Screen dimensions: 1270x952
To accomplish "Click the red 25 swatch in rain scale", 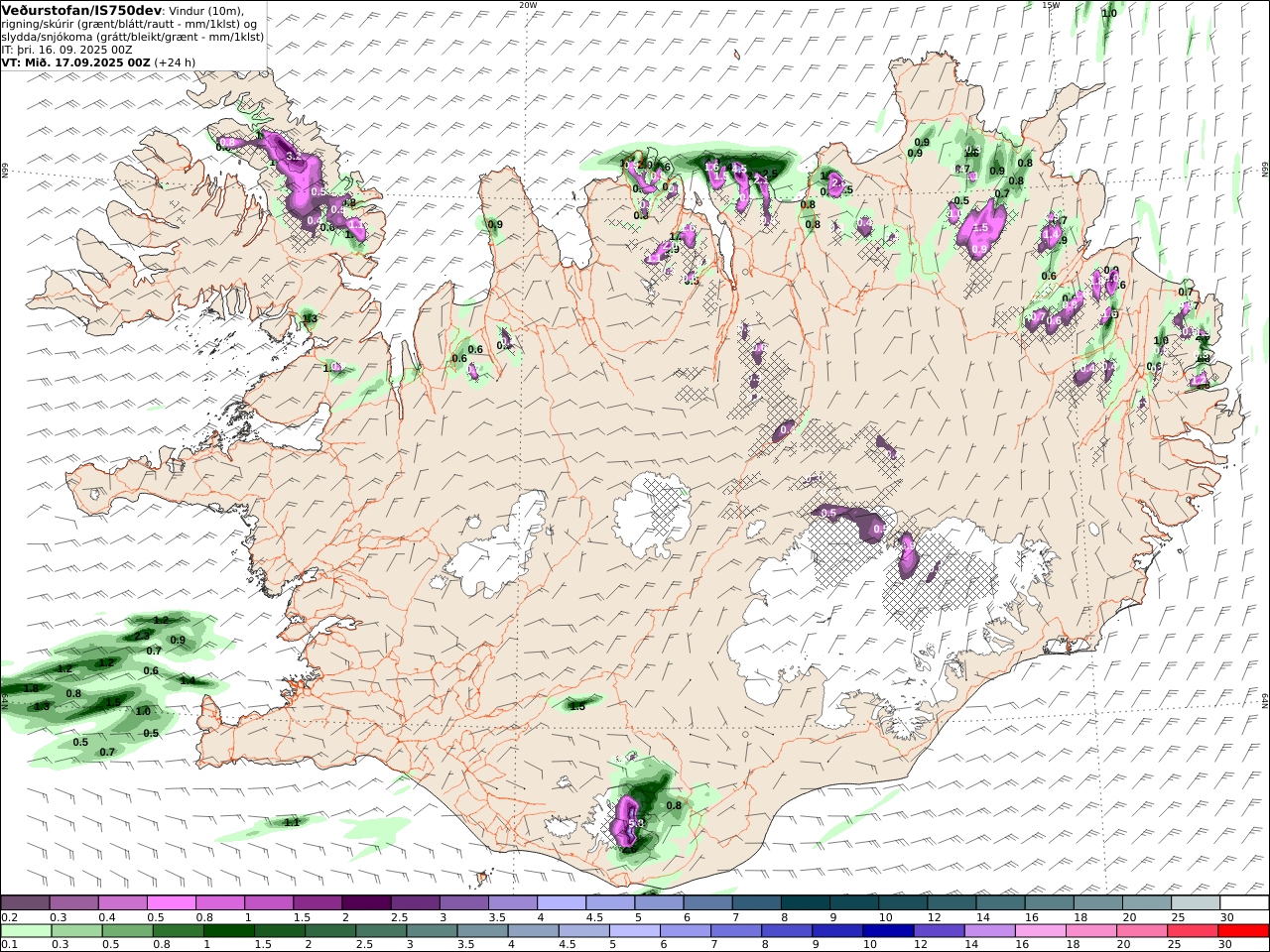I will tap(1191, 931).
